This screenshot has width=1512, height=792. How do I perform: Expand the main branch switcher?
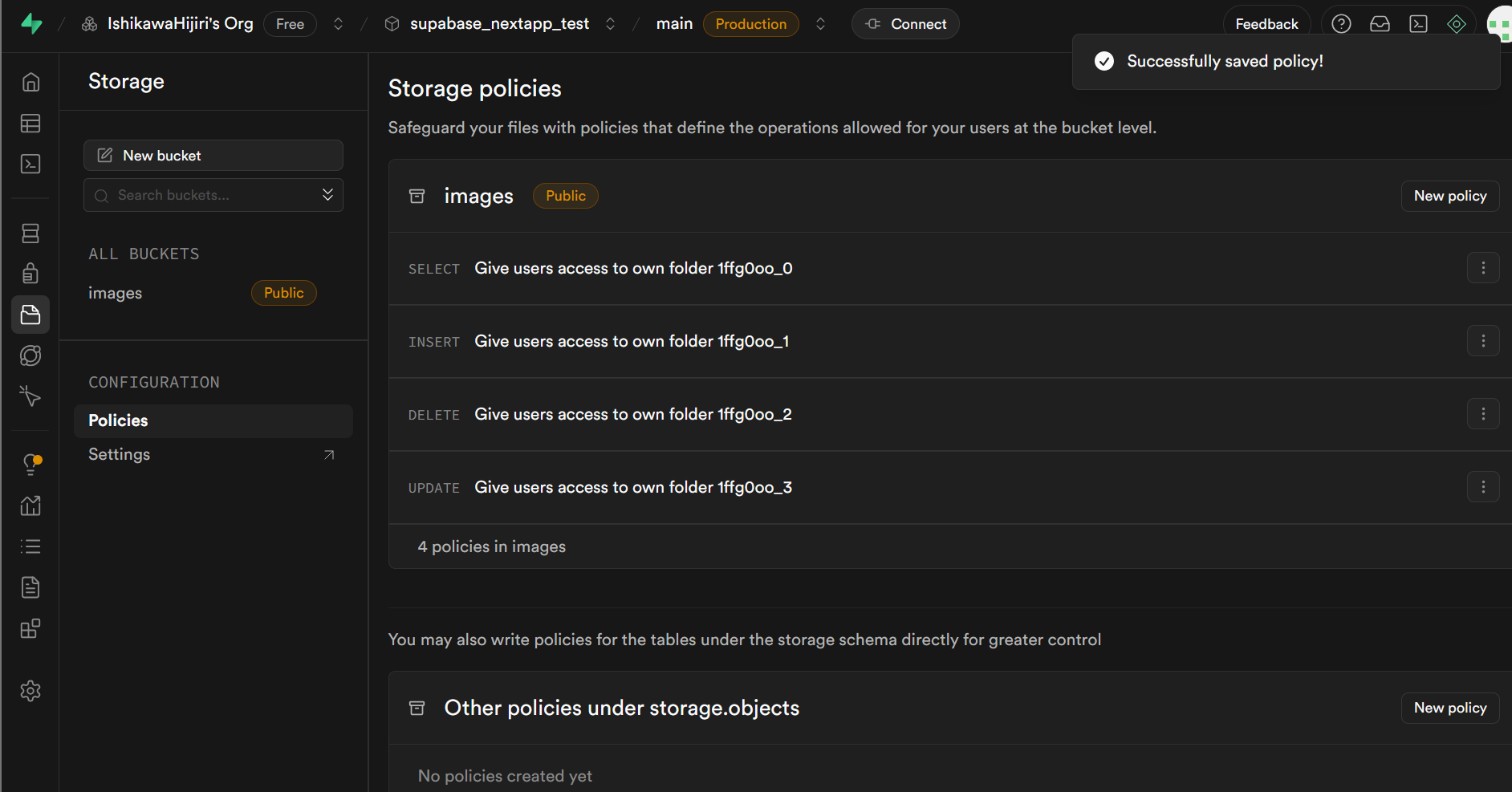(x=820, y=24)
